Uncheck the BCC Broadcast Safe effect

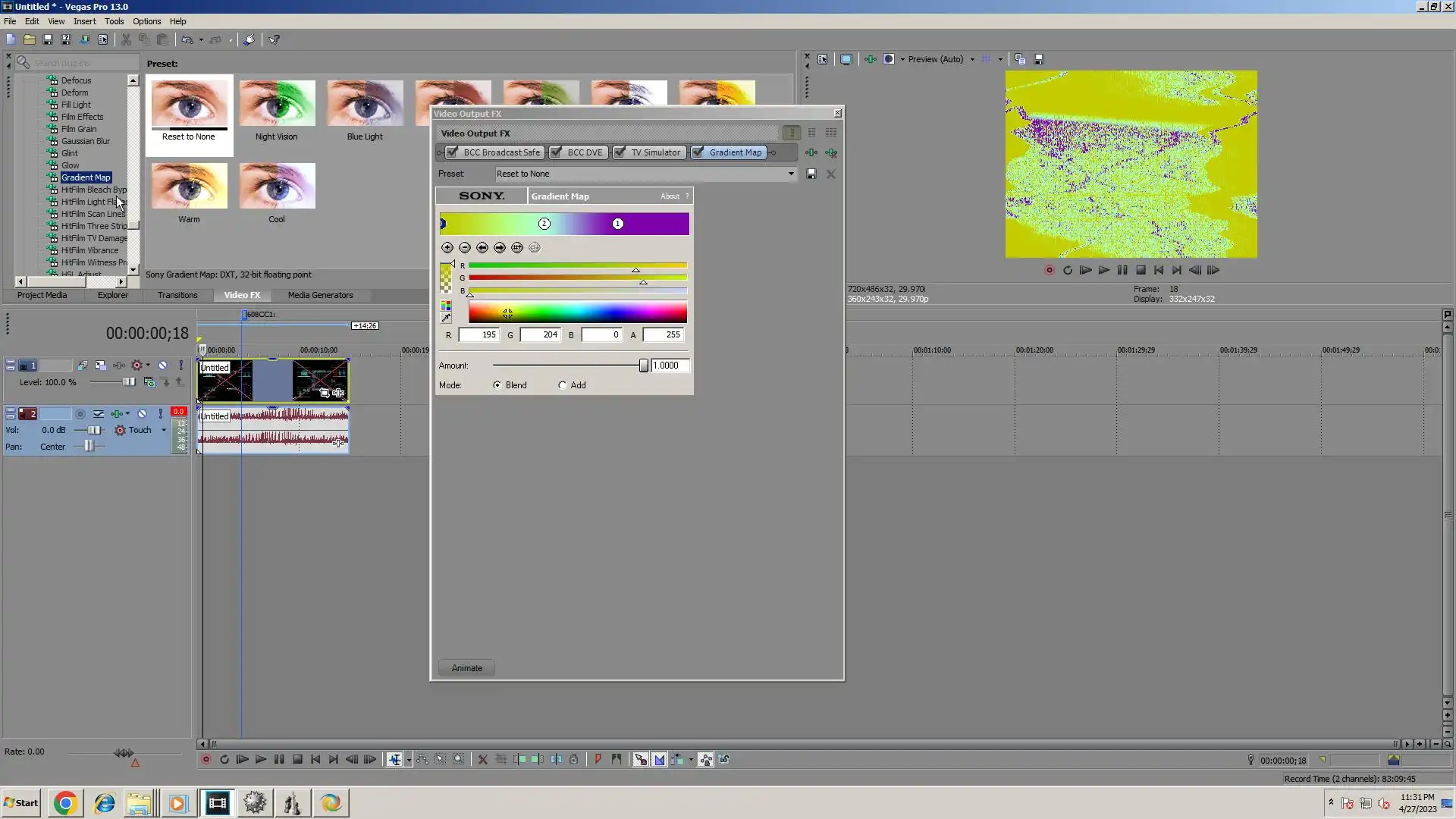click(x=453, y=152)
